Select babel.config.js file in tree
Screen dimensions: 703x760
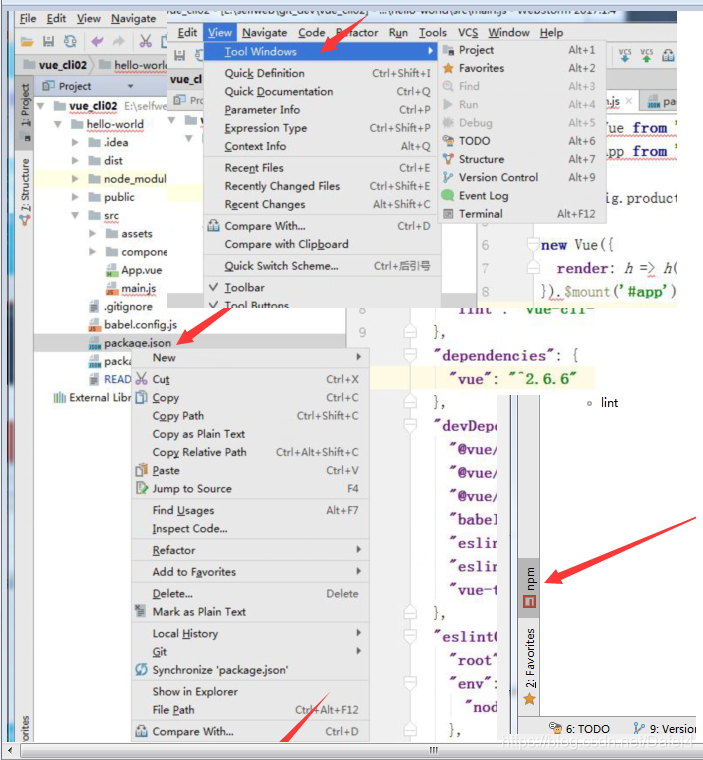pos(132,325)
